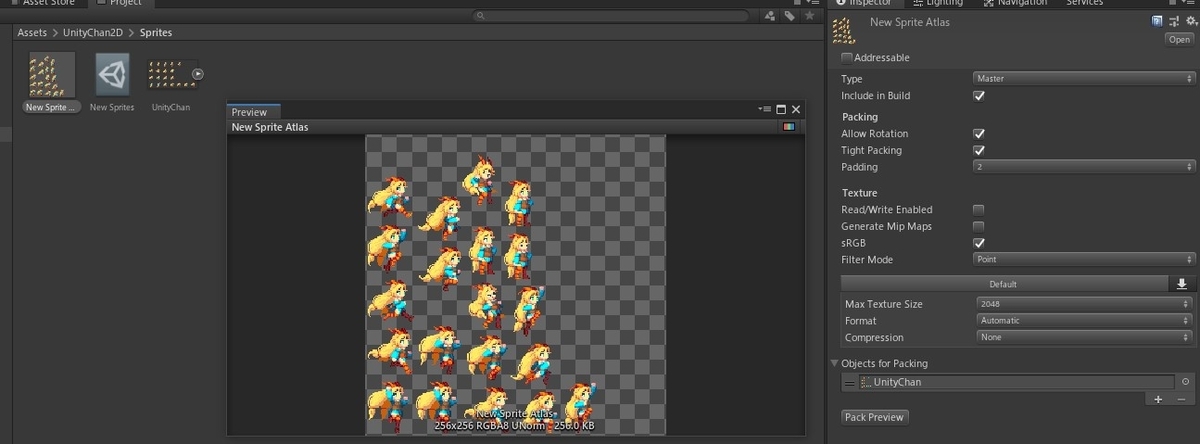The height and width of the screenshot is (444, 1200).
Task: Open the Format dropdown set to Automatic
Action: tap(1085, 321)
